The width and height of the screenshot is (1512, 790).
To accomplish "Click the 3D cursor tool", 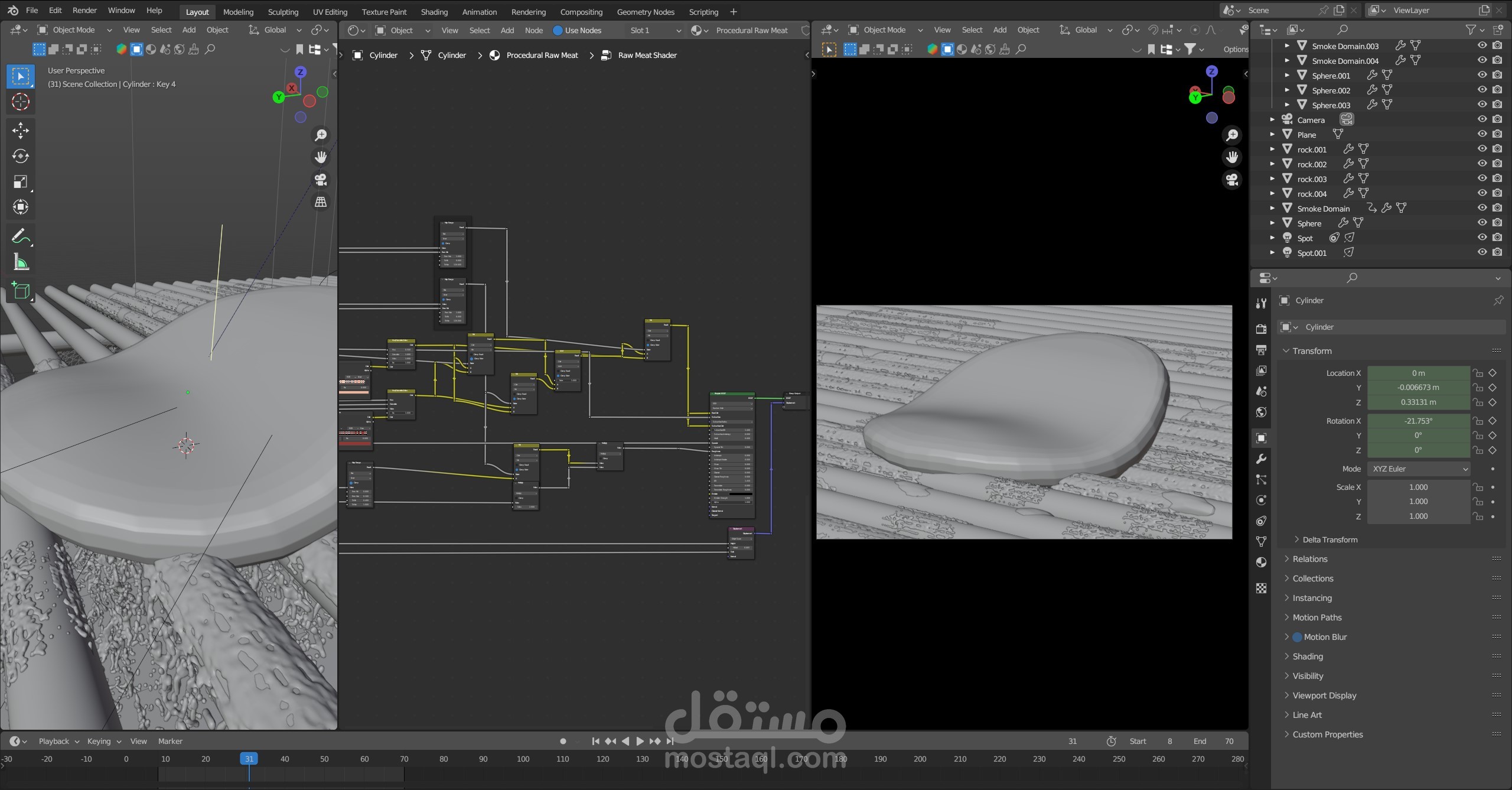I will pyautogui.click(x=21, y=102).
